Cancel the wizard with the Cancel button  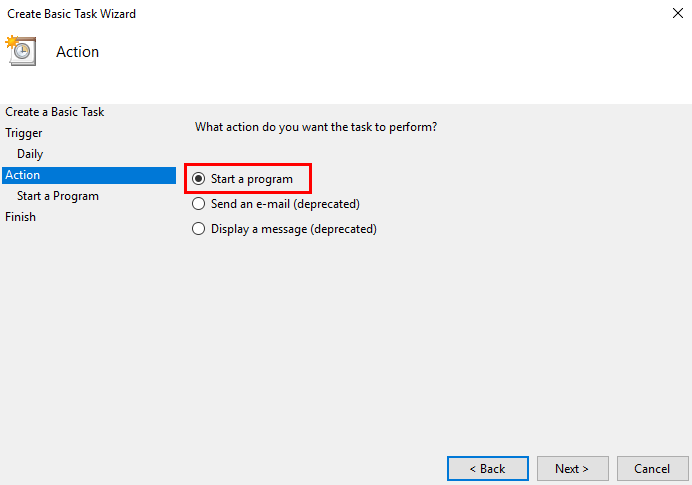pyautogui.click(x=651, y=468)
